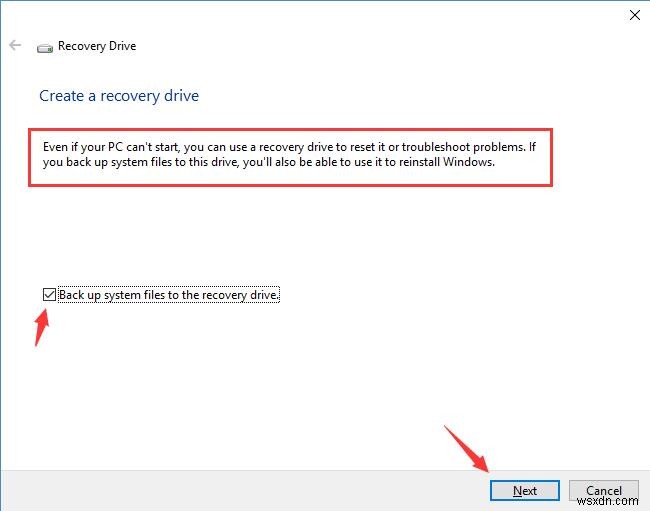
Task: Click the Recovery Drive icon in title
Action: point(45,48)
